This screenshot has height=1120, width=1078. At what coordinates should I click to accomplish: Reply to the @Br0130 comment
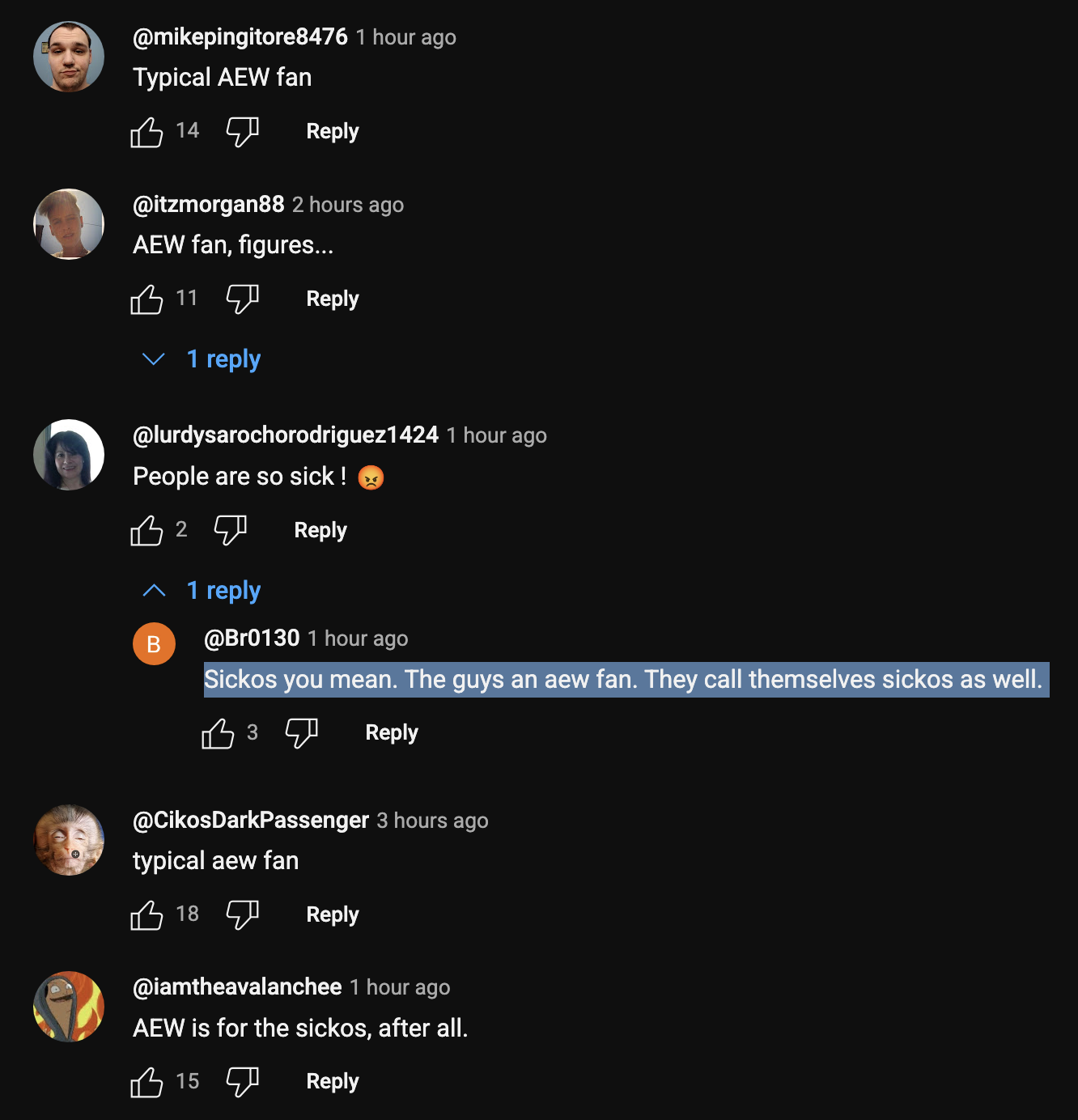coord(392,733)
